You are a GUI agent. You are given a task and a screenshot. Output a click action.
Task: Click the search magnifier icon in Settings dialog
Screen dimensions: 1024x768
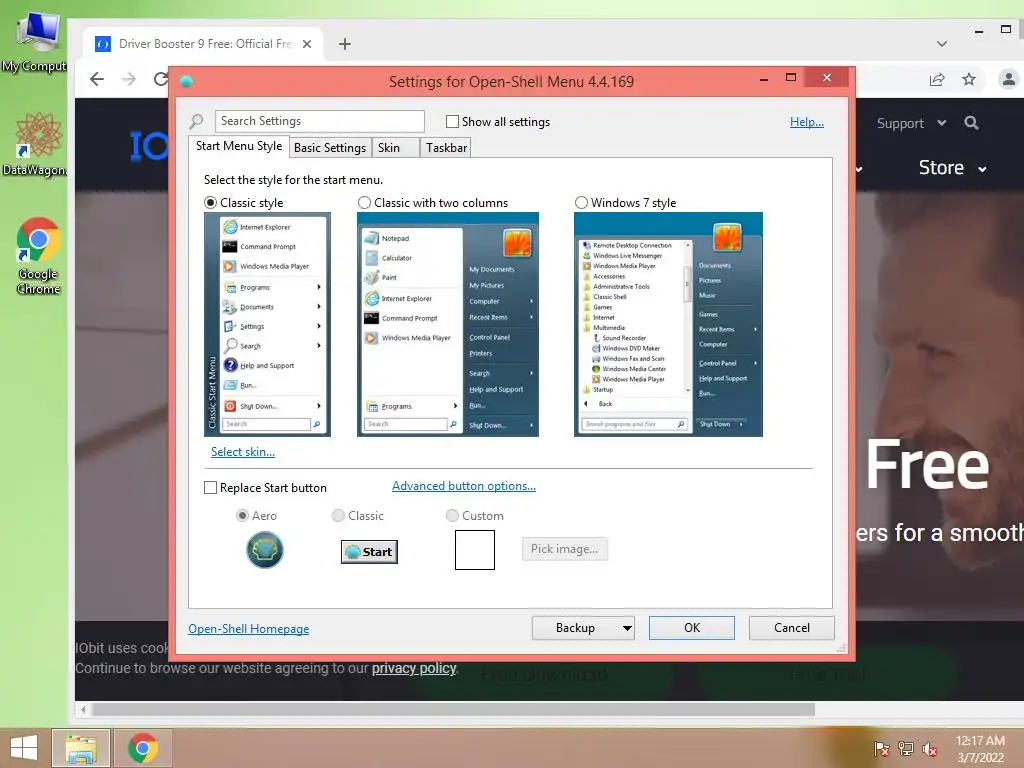[x=196, y=121]
